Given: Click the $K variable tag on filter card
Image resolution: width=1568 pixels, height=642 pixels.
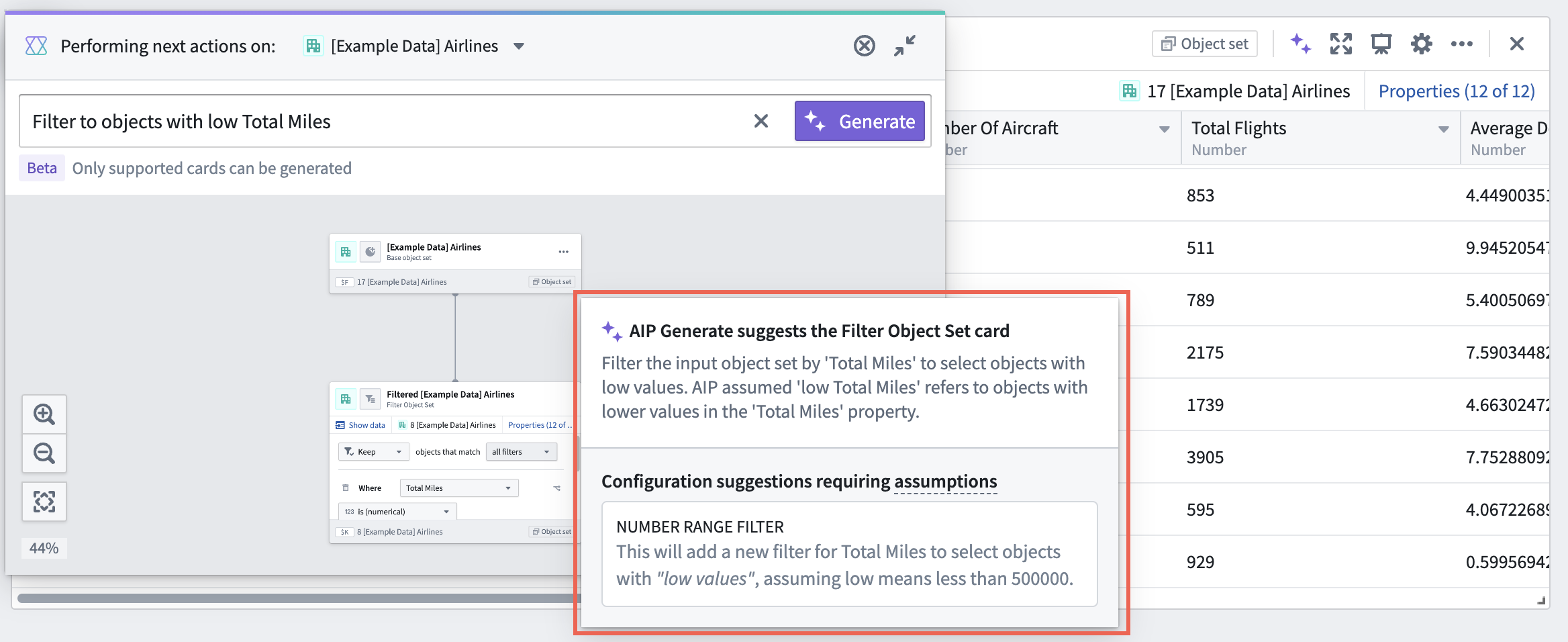Looking at the screenshot, I should pyautogui.click(x=344, y=532).
